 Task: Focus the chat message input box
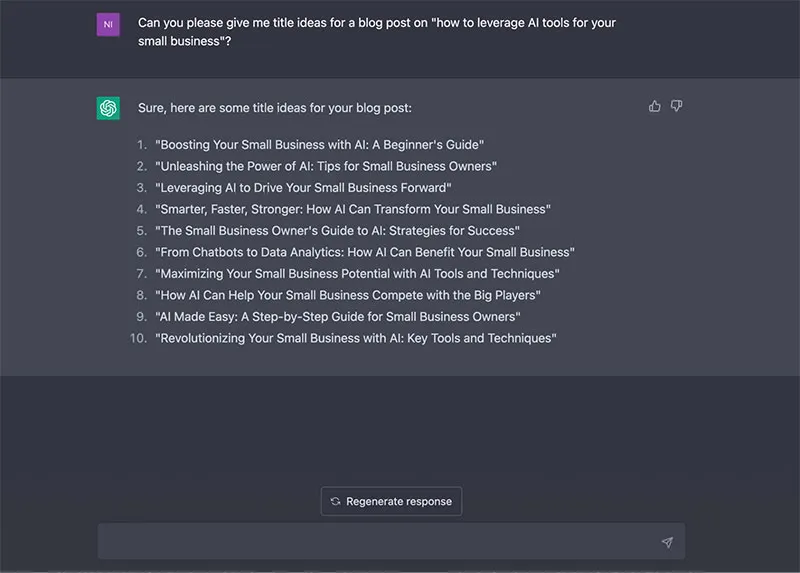[380, 542]
